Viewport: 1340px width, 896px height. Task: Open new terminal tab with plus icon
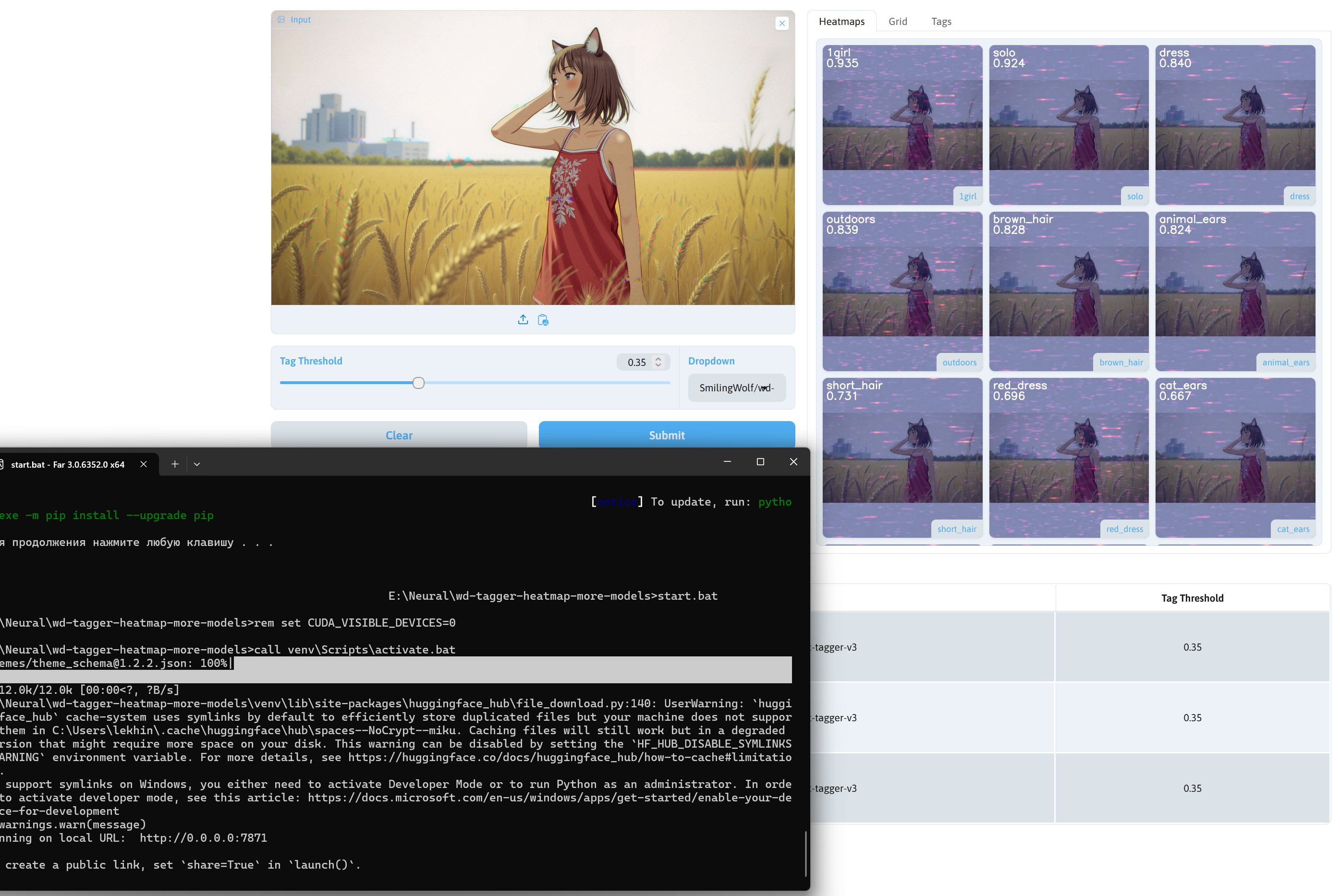[175, 465]
